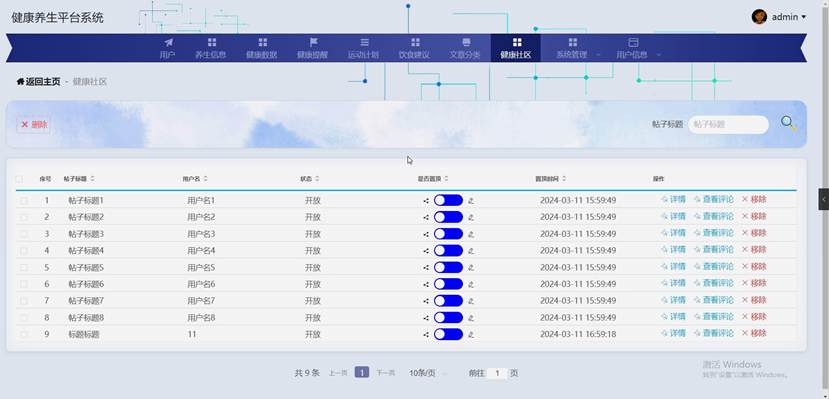Click the 帖子标题 search input field
This screenshot has height=399, width=829.
point(728,125)
